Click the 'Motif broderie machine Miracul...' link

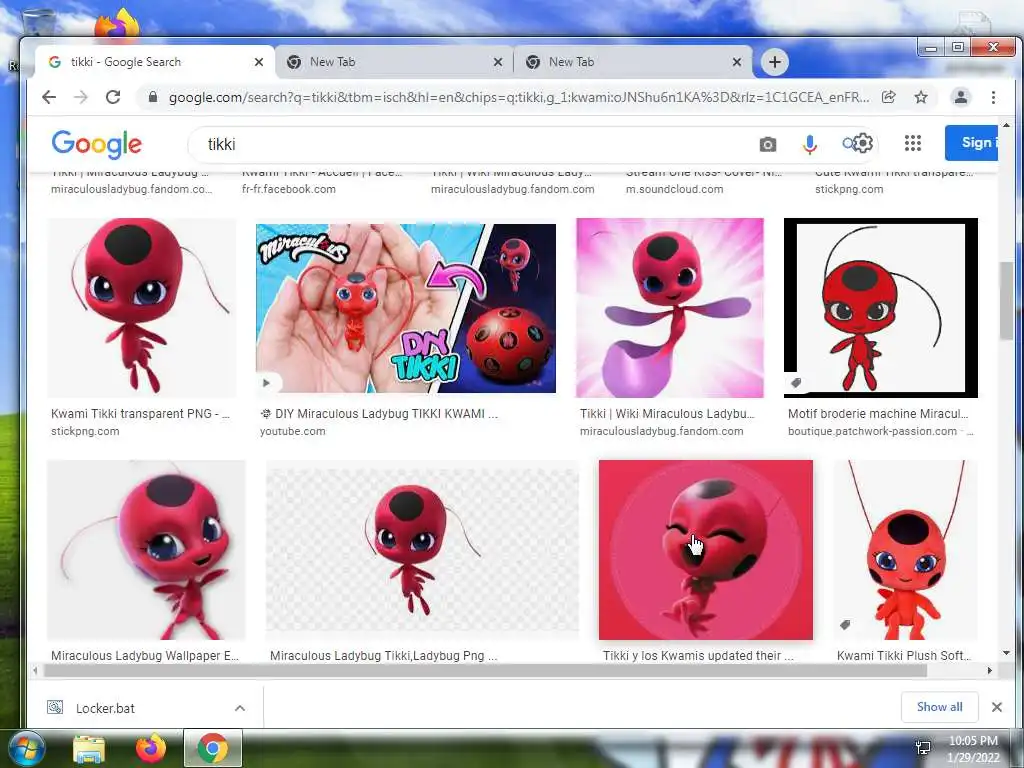878,413
